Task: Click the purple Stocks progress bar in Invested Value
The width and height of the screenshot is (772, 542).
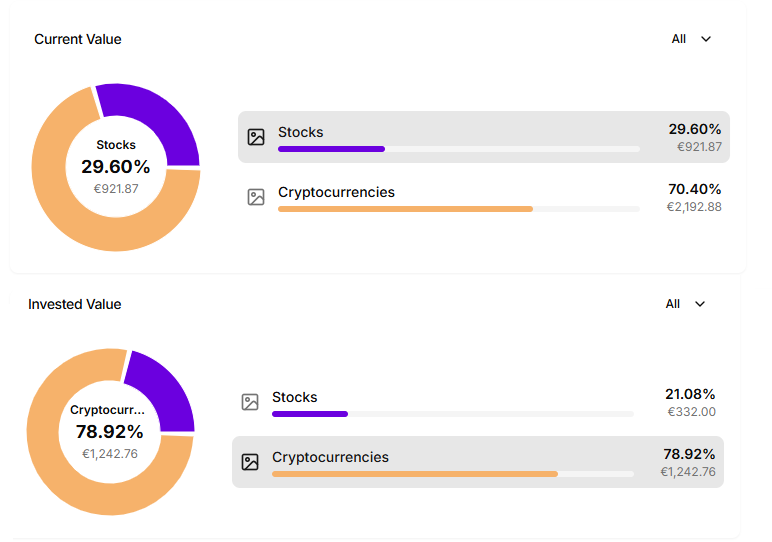Action: pos(309,414)
